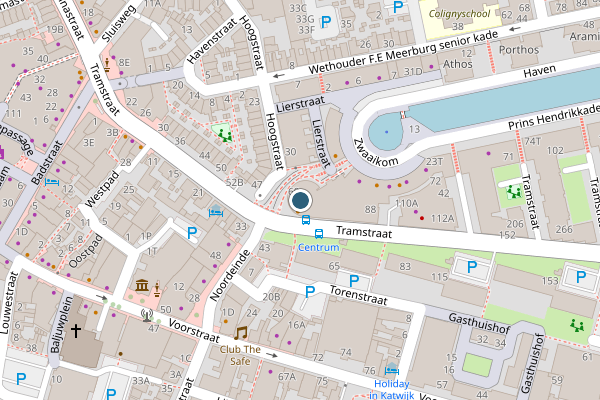The image size is (600, 400).
Task: Select hotel icon above Holiday in Katwijk
Action: pyautogui.click(x=392, y=369)
